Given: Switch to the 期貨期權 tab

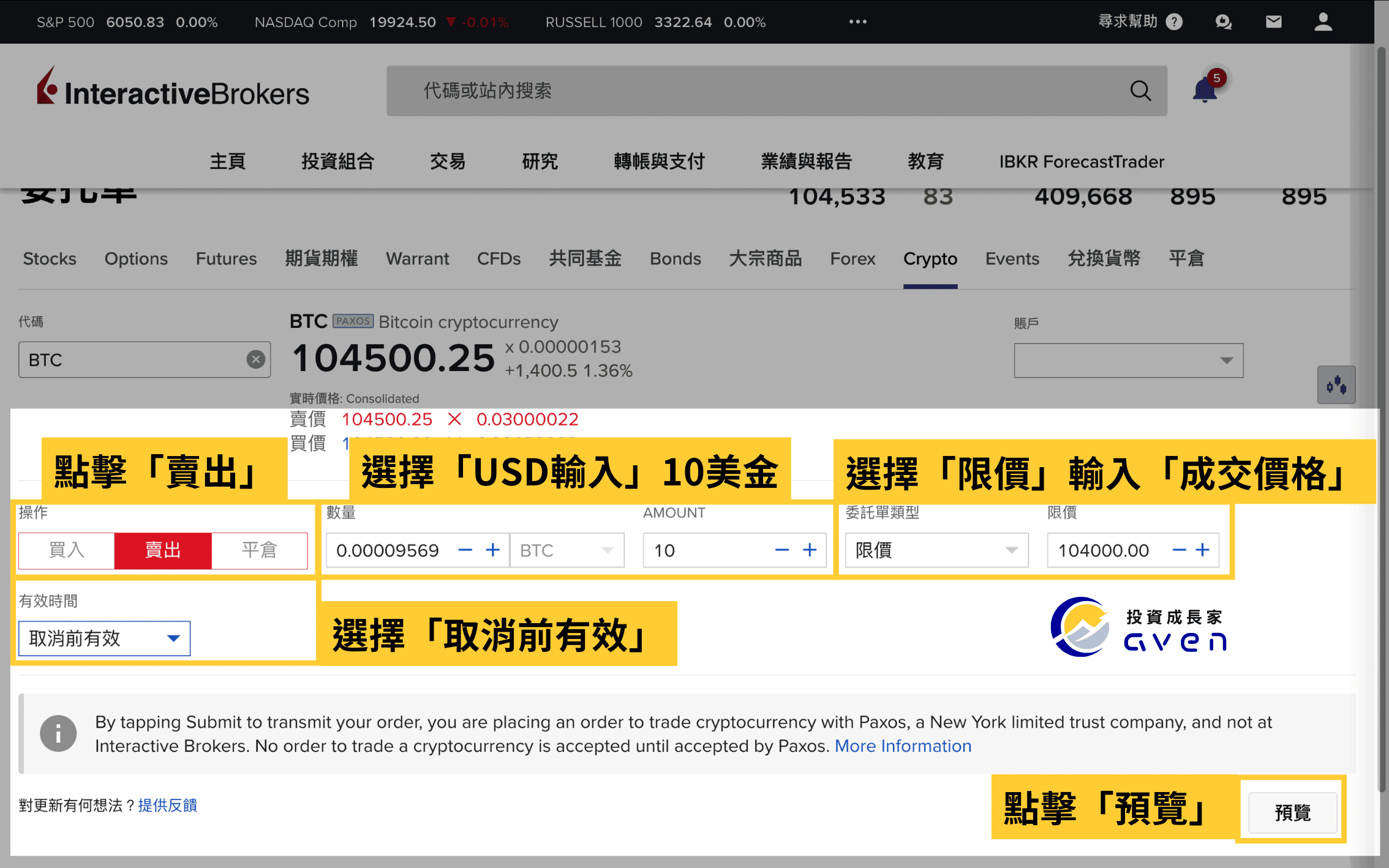Looking at the screenshot, I should [322, 258].
